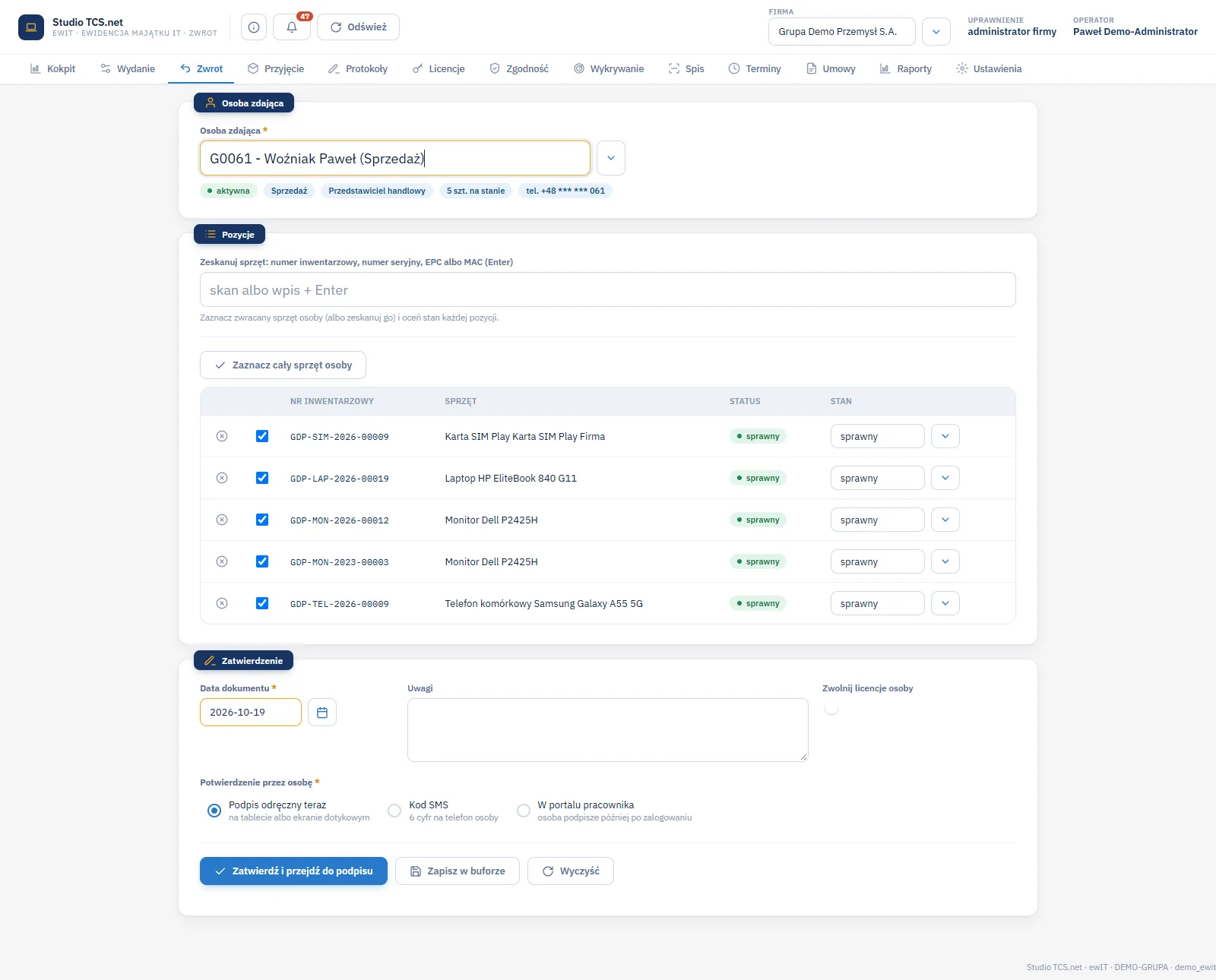Screen dimensions: 1216x980
Task: Open Umowy section
Action: (x=831, y=69)
